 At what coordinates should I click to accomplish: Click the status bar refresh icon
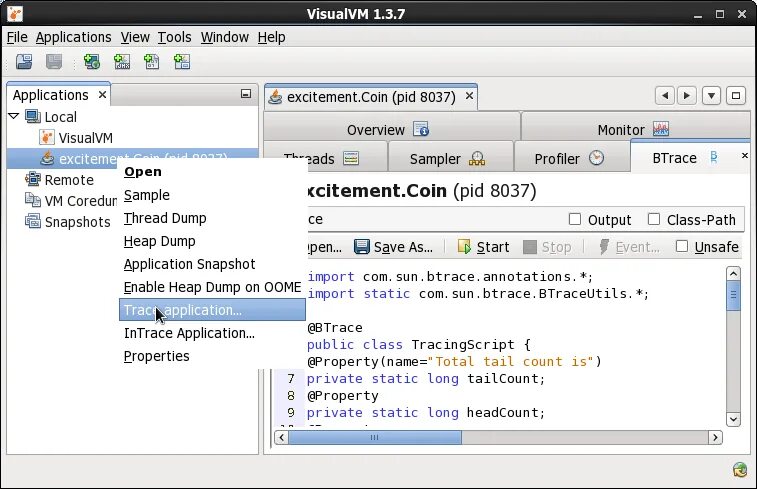(740, 469)
